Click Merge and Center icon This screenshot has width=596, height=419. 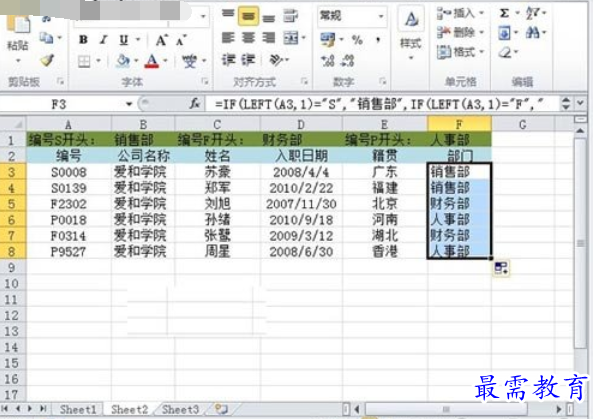coord(291,38)
